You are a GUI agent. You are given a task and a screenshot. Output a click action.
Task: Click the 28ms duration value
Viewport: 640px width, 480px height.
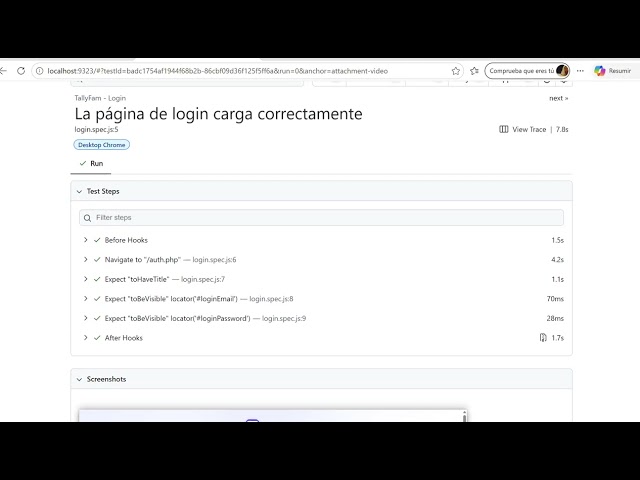click(x=555, y=318)
